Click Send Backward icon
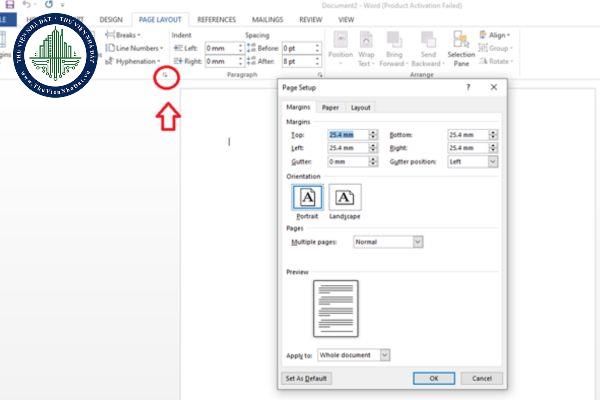Viewport: 600px width, 400px height. [429, 44]
